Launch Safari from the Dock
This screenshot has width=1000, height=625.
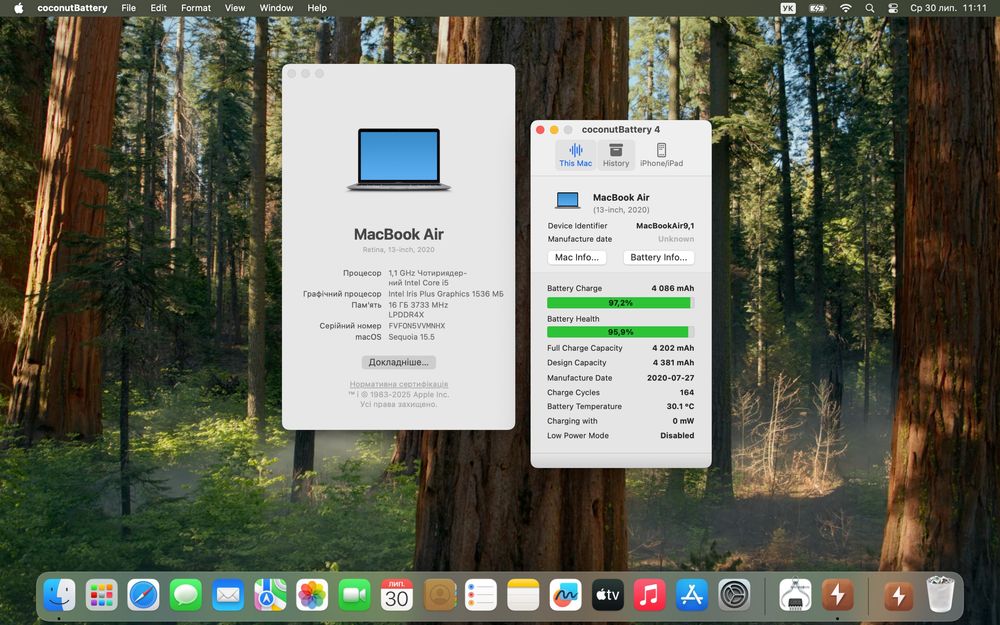coord(143,595)
